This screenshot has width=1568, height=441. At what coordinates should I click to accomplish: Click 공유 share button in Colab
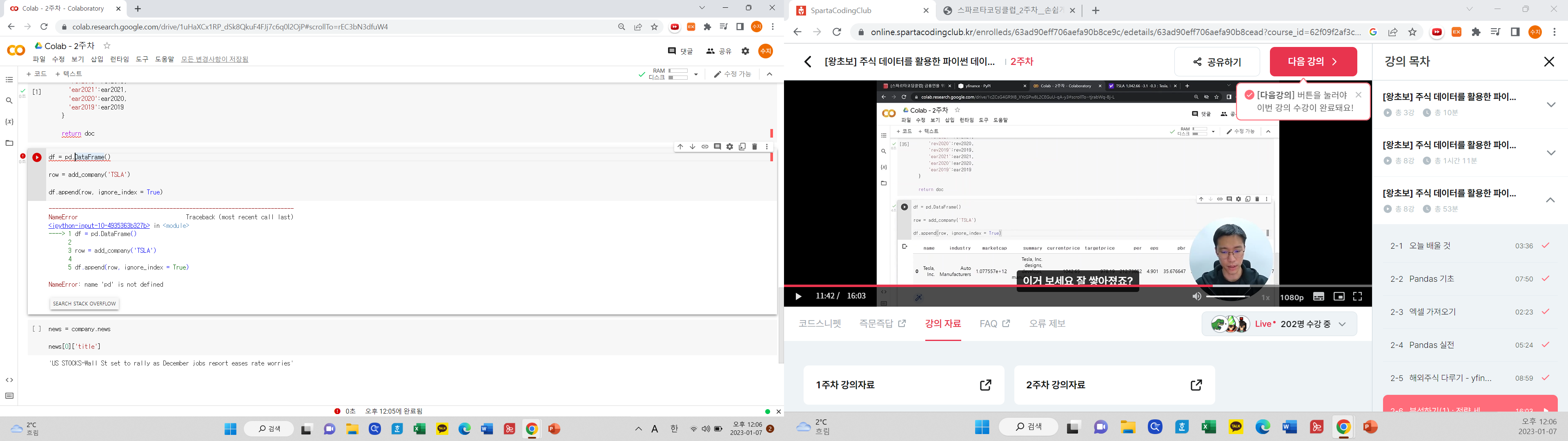click(x=718, y=51)
